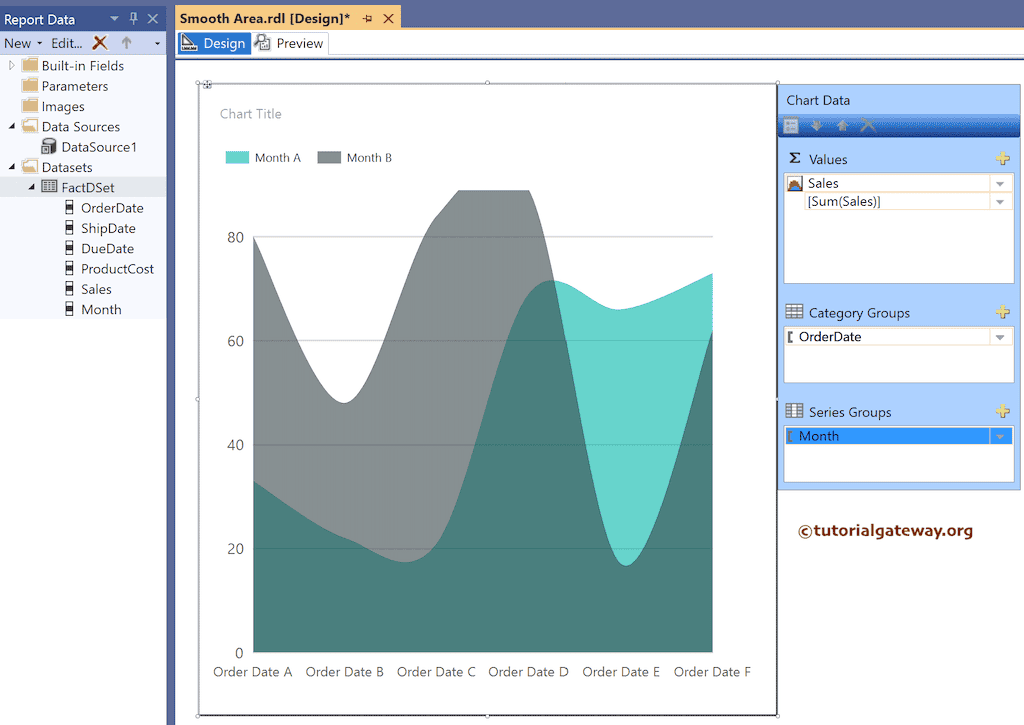Viewport: 1024px width, 725px height.
Task: Click the Order Date F axis label
Action: coord(712,671)
